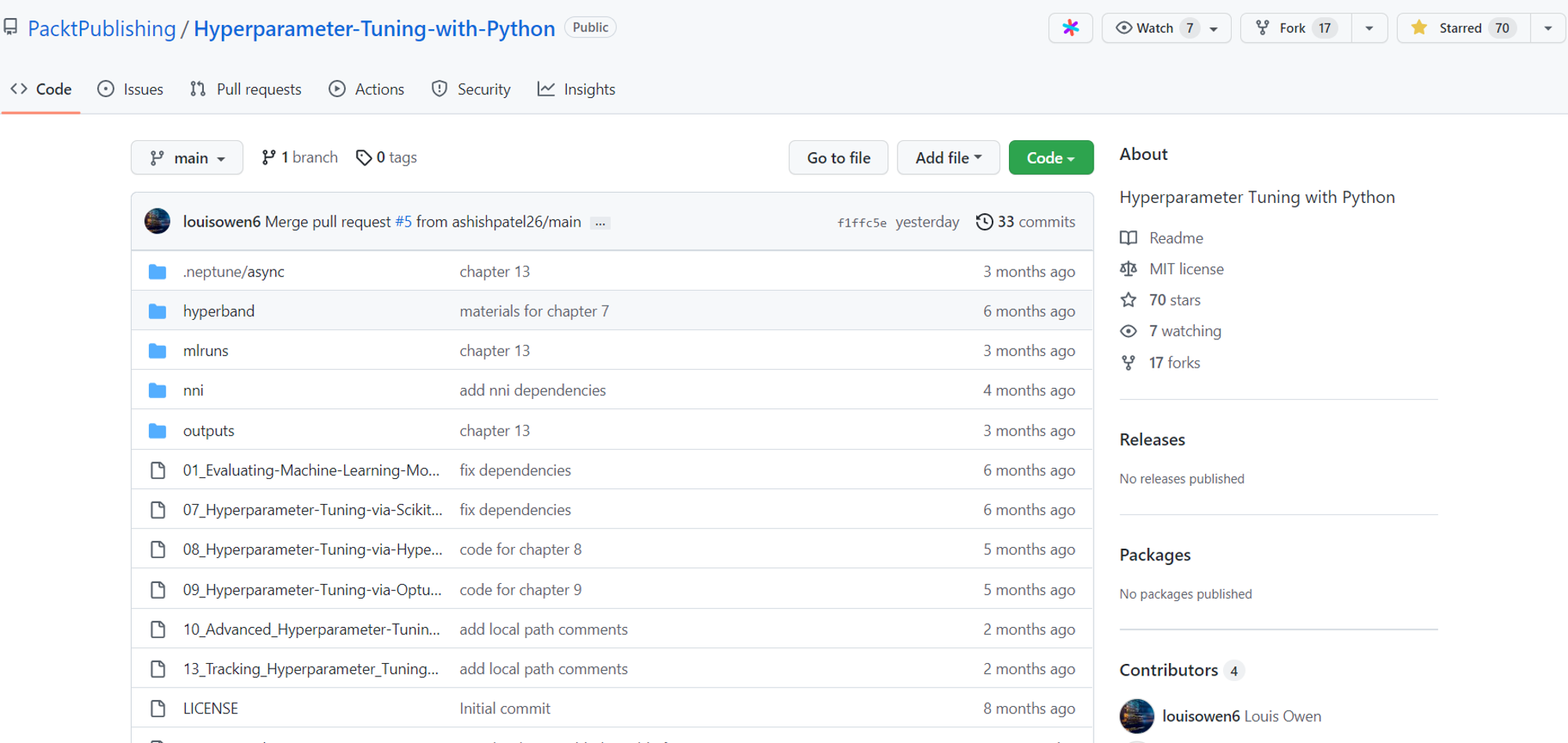View the MIT license

pyautogui.click(x=1186, y=269)
